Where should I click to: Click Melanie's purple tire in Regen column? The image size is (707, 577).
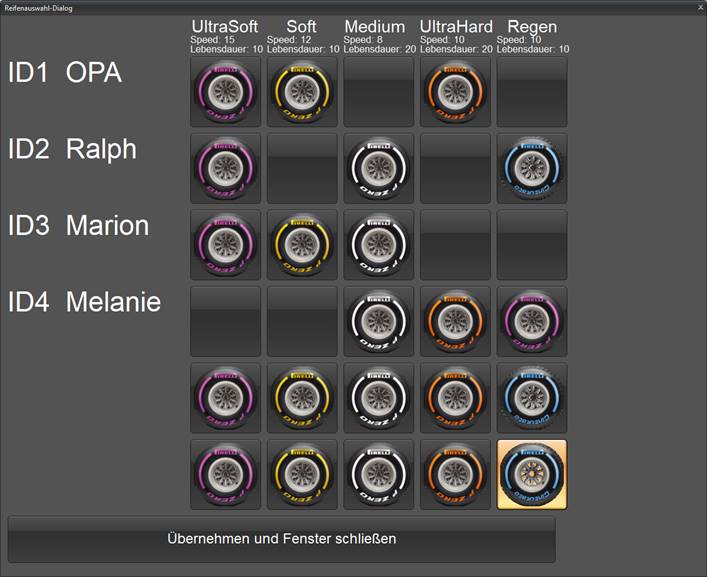(x=532, y=321)
